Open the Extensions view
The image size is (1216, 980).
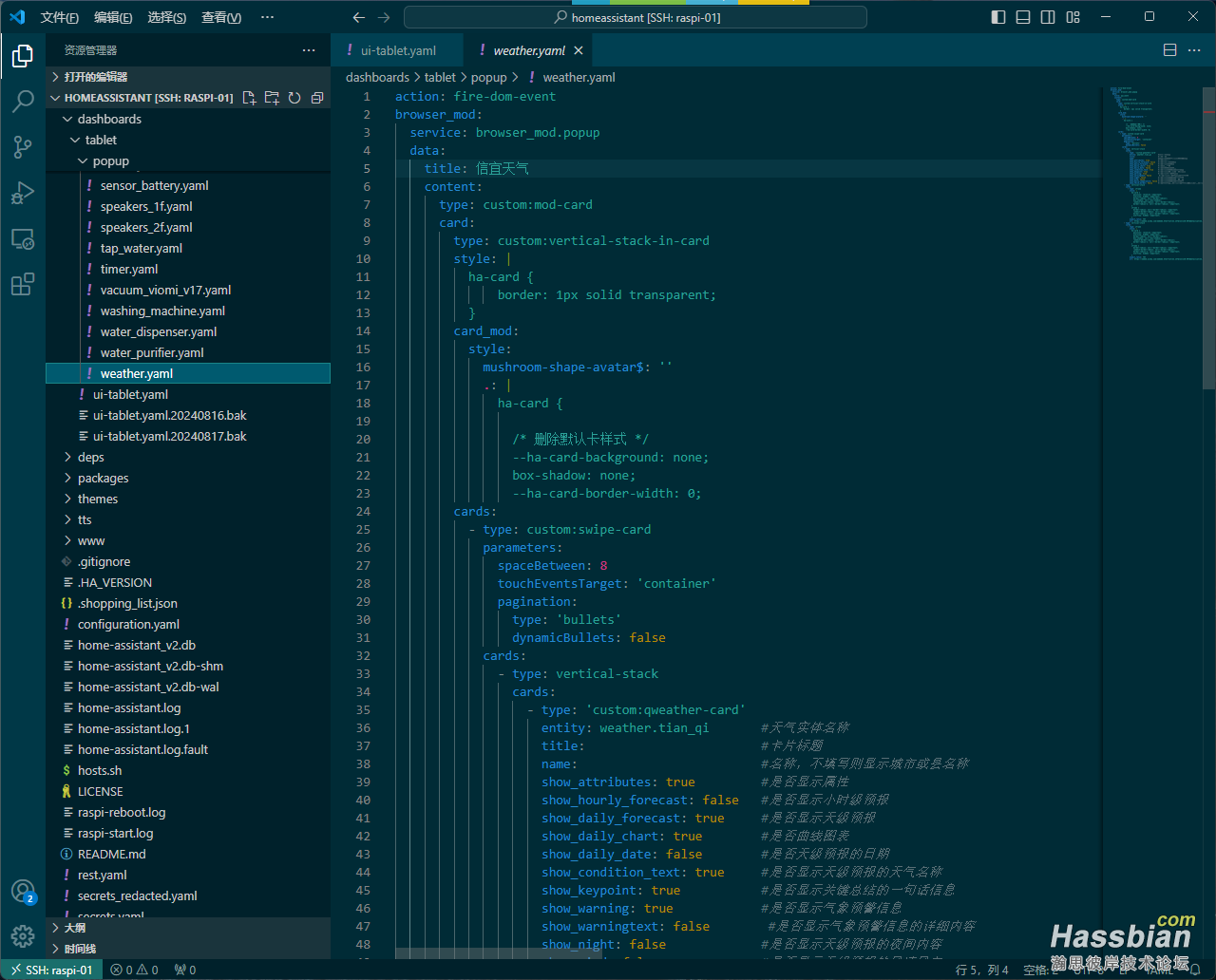[23, 284]
